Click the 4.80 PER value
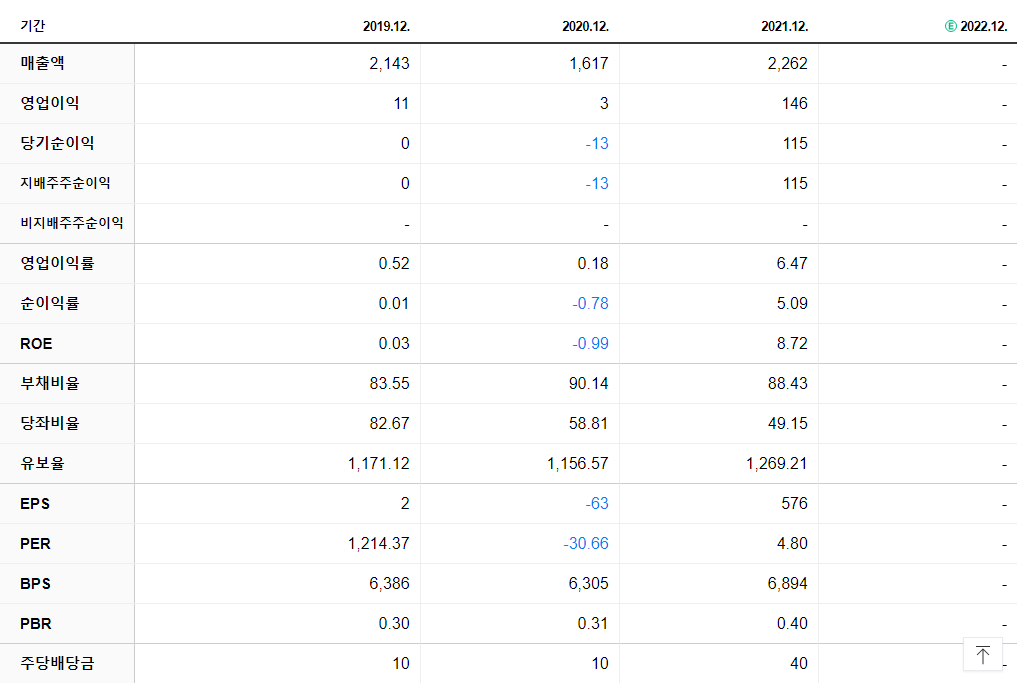This screenshot has height=683, width=1017. (792, 544)
